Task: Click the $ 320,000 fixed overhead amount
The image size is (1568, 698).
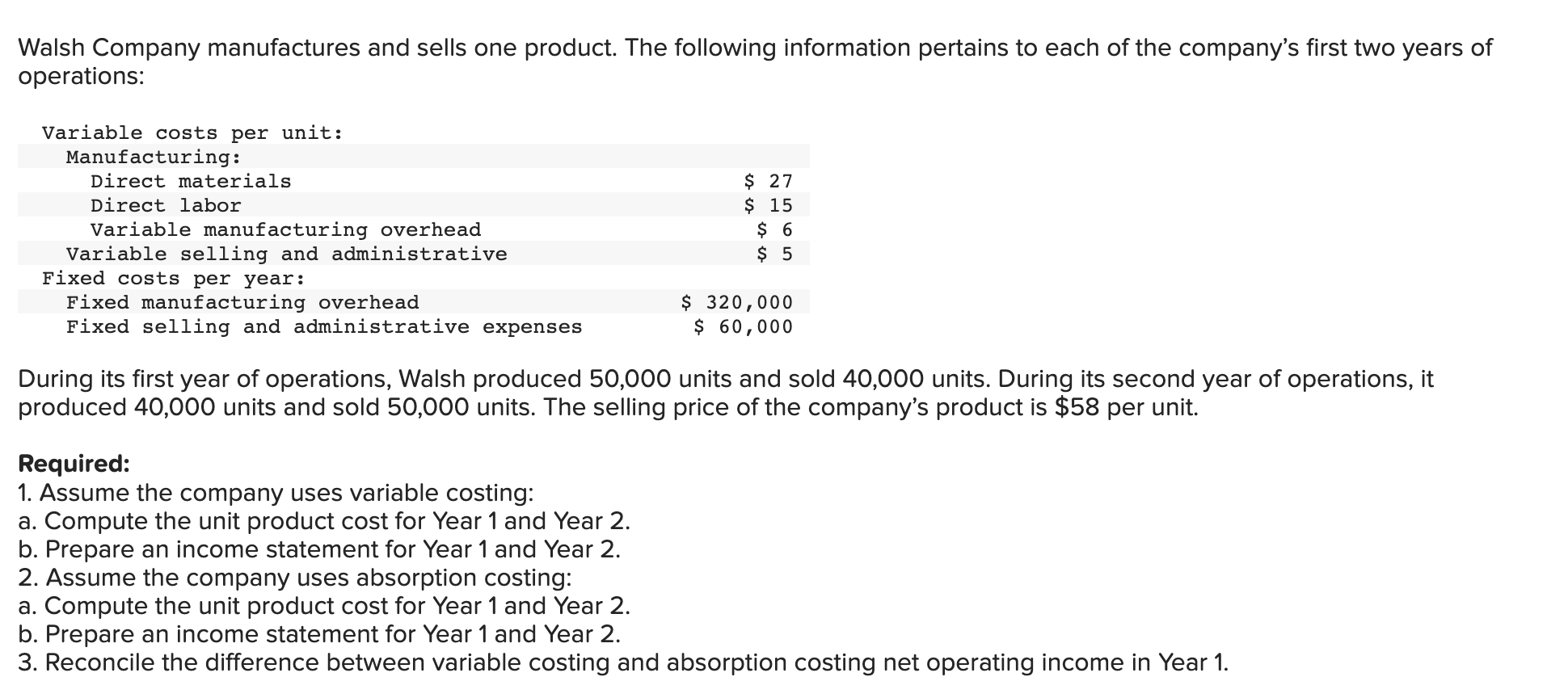Action: tap(736, 302)
